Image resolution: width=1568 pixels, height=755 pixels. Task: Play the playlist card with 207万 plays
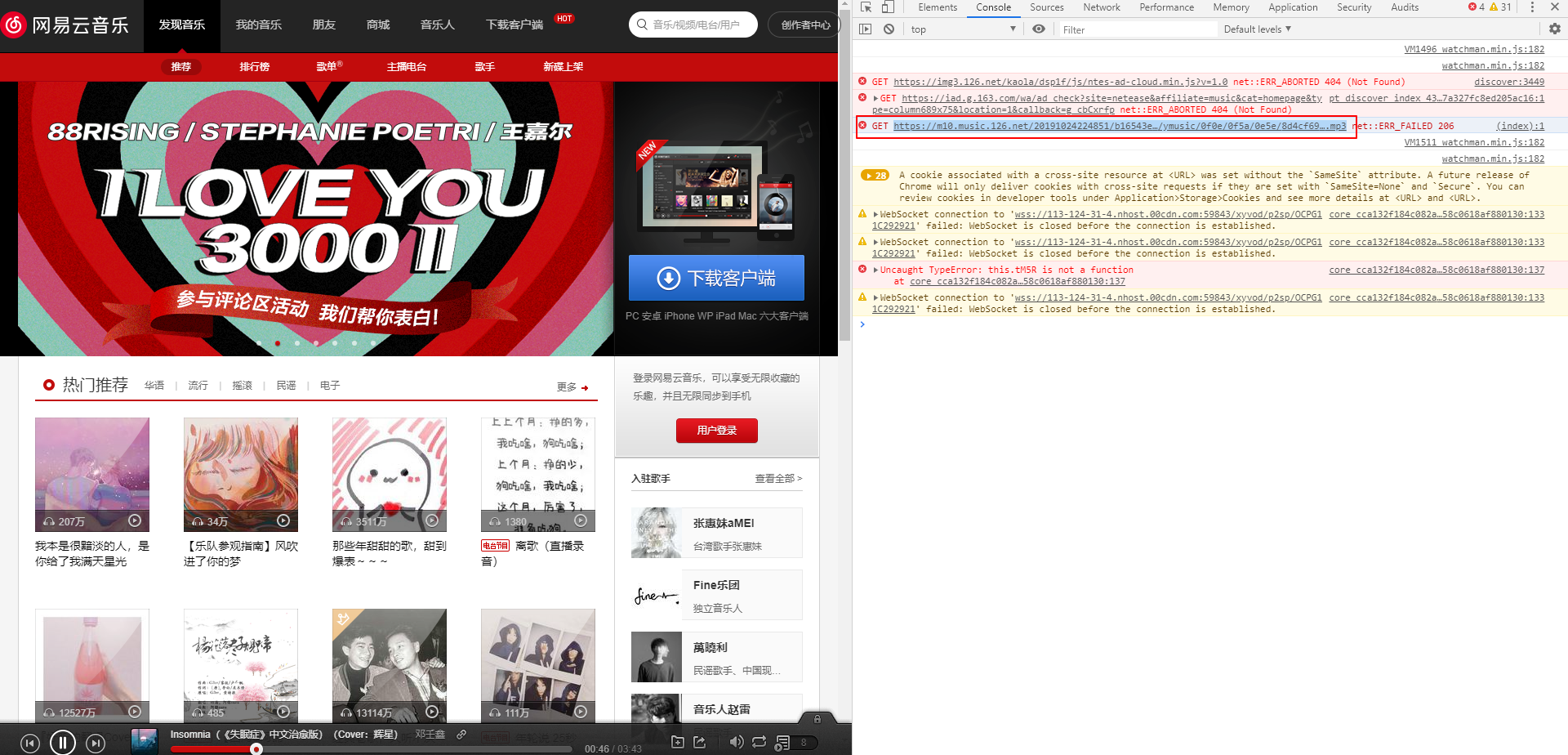[135, 520]
